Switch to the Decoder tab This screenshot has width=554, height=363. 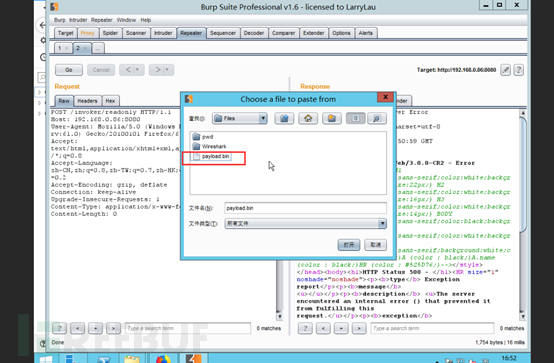pos(254,33)
